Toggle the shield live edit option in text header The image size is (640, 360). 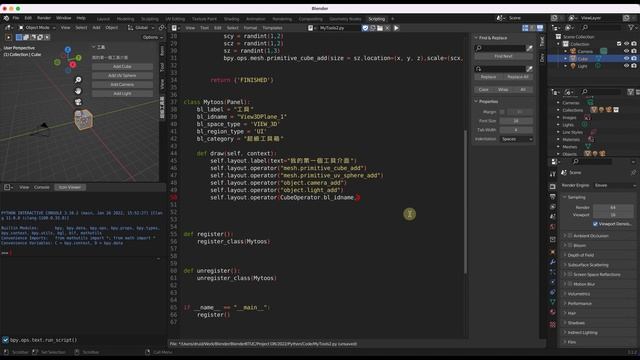(365, 28)
